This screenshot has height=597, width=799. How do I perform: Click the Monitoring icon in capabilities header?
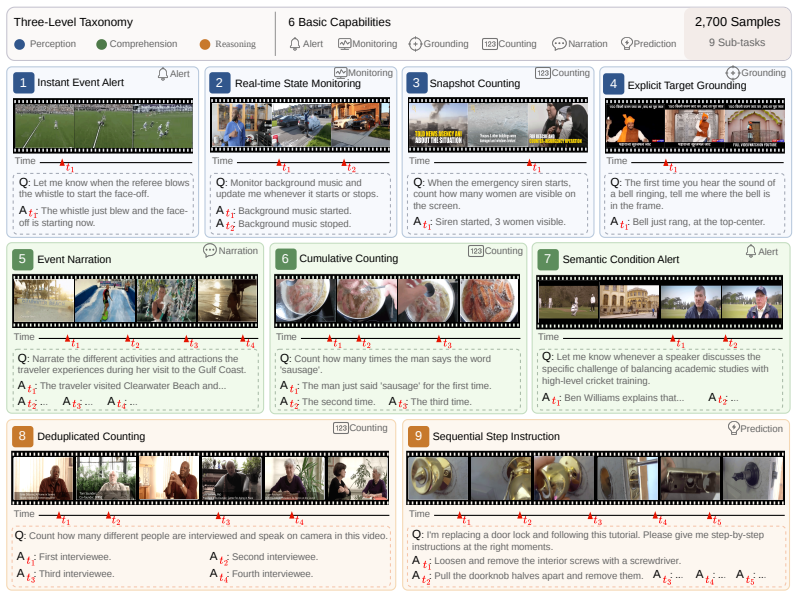(344, 44)
